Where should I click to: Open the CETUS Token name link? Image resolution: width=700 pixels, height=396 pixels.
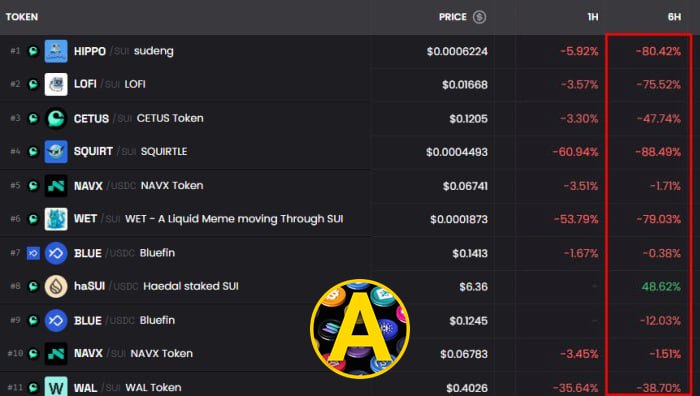click(x=170, y=118)
